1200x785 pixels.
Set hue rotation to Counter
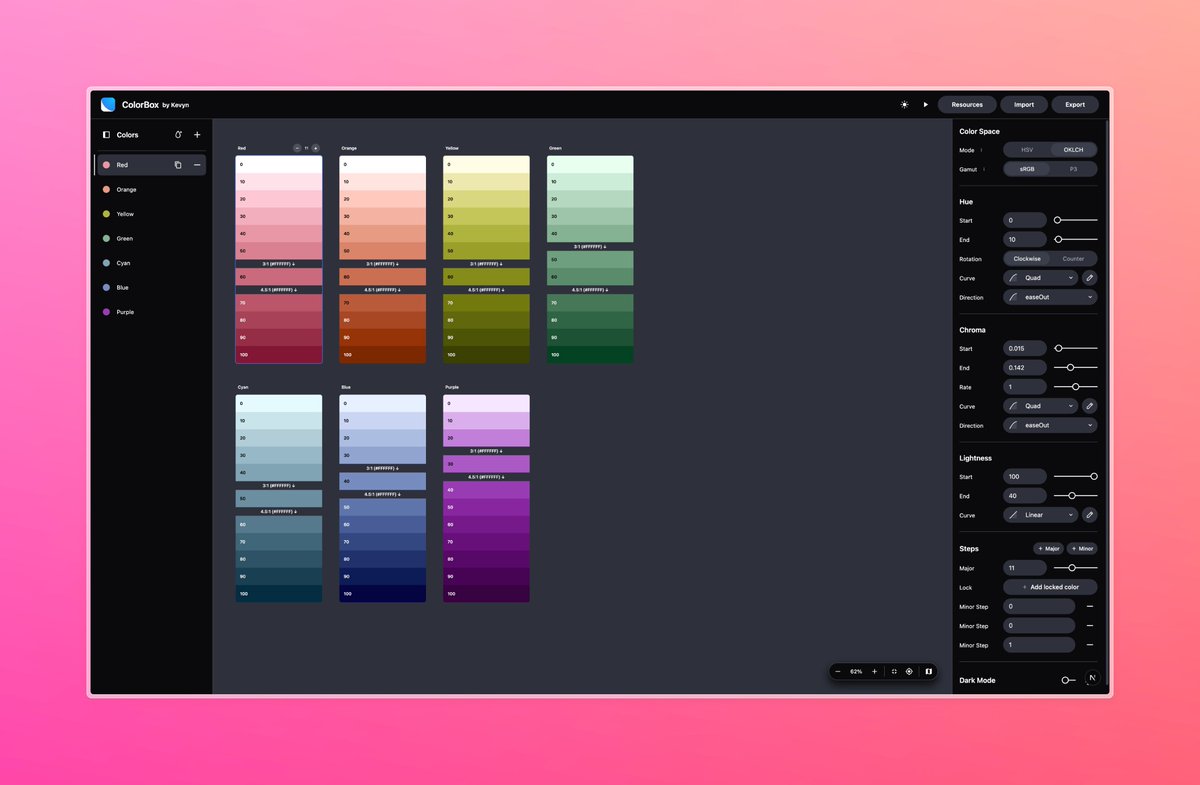point(1073,259)
